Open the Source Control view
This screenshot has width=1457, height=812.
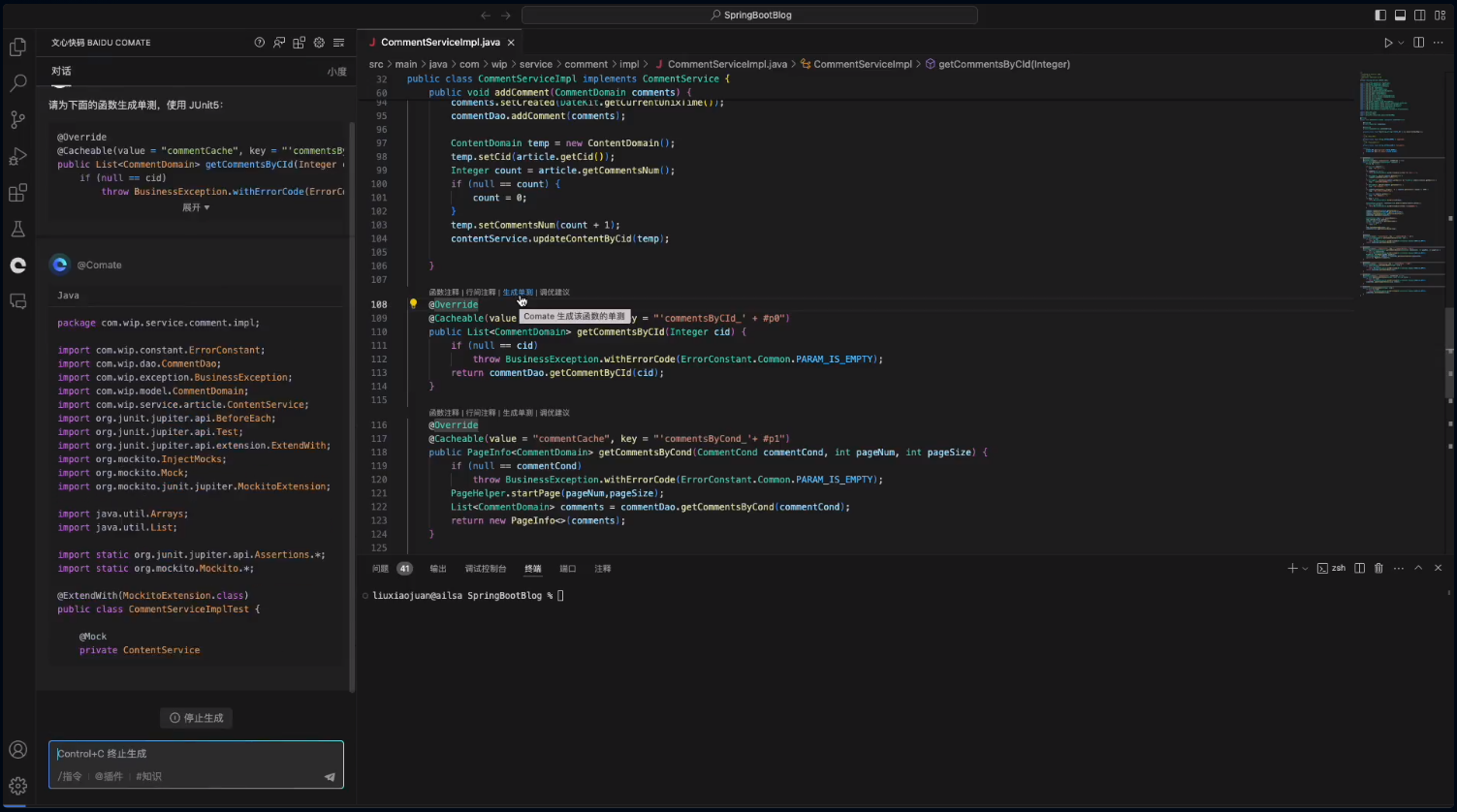17,120
